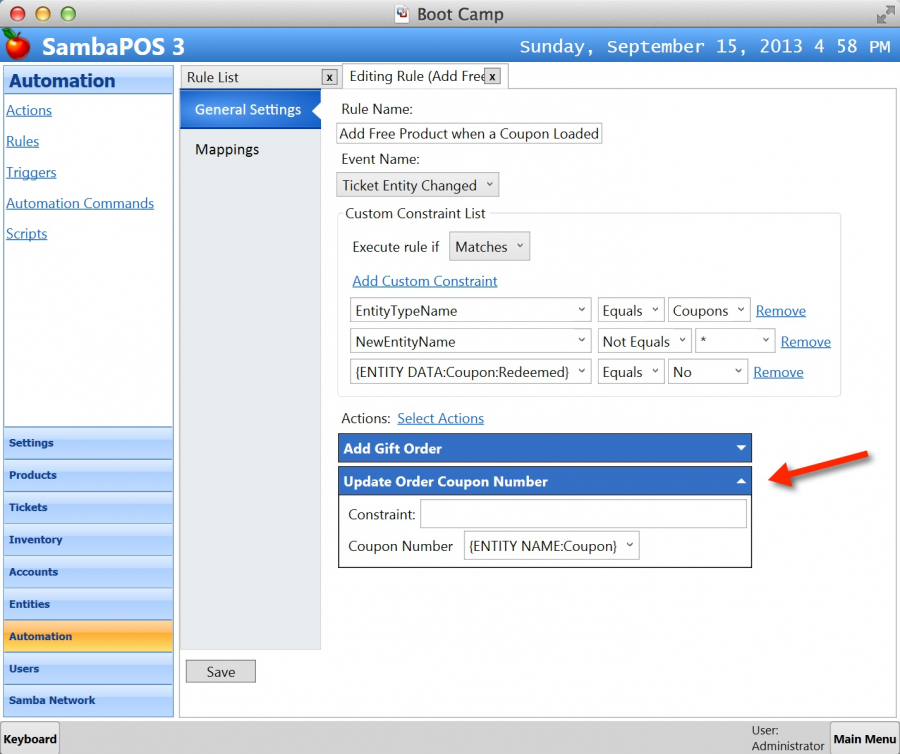900x754 pixels.
Task: Open the Main Menu
Action: pyautogui.click(x=864, y=739)
